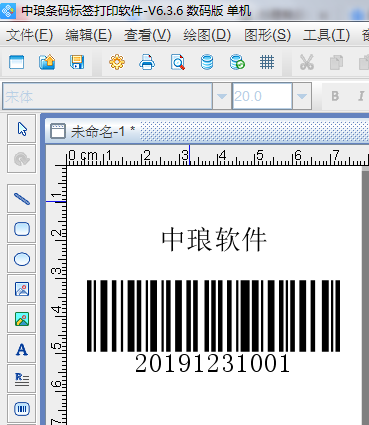Toggle grid display icon
369x425 pixels.
(x=267, y=62)
